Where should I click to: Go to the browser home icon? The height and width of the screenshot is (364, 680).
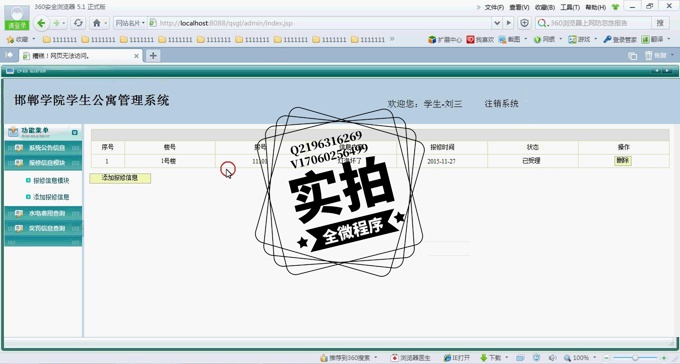coord(97,23)
